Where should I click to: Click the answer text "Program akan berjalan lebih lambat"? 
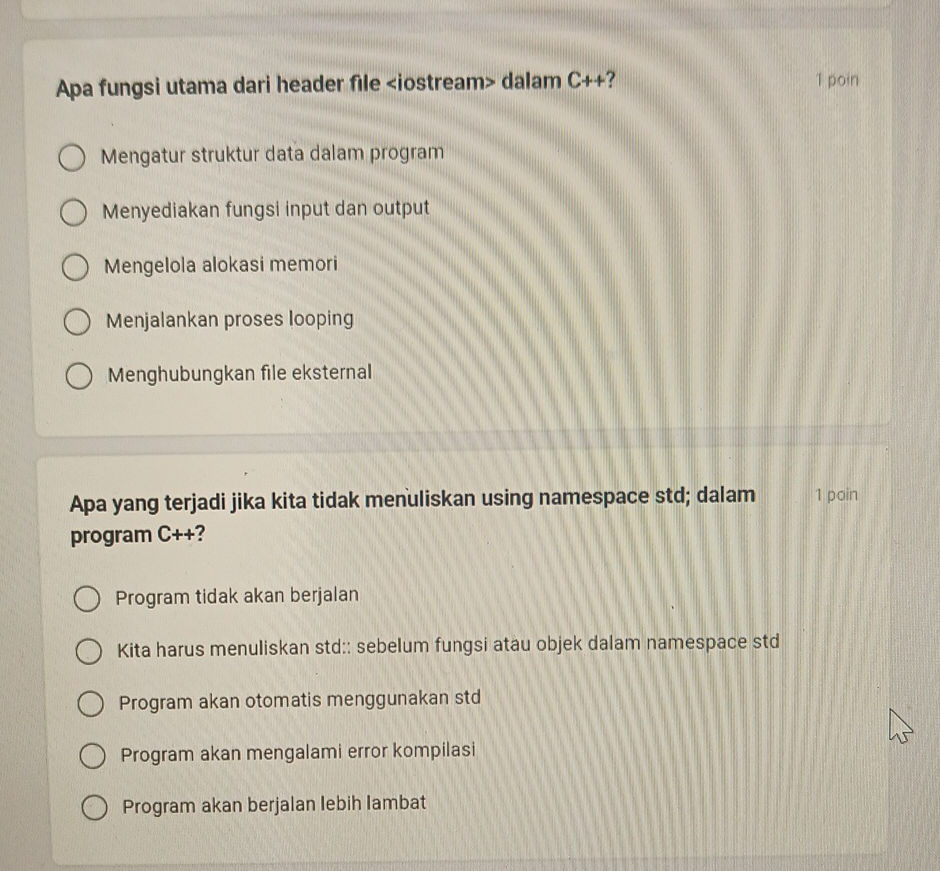coord(275,804)
